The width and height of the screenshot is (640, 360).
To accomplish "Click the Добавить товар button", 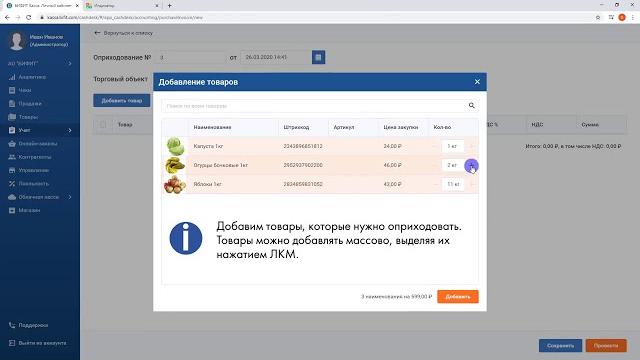I will tap(122, 100).
